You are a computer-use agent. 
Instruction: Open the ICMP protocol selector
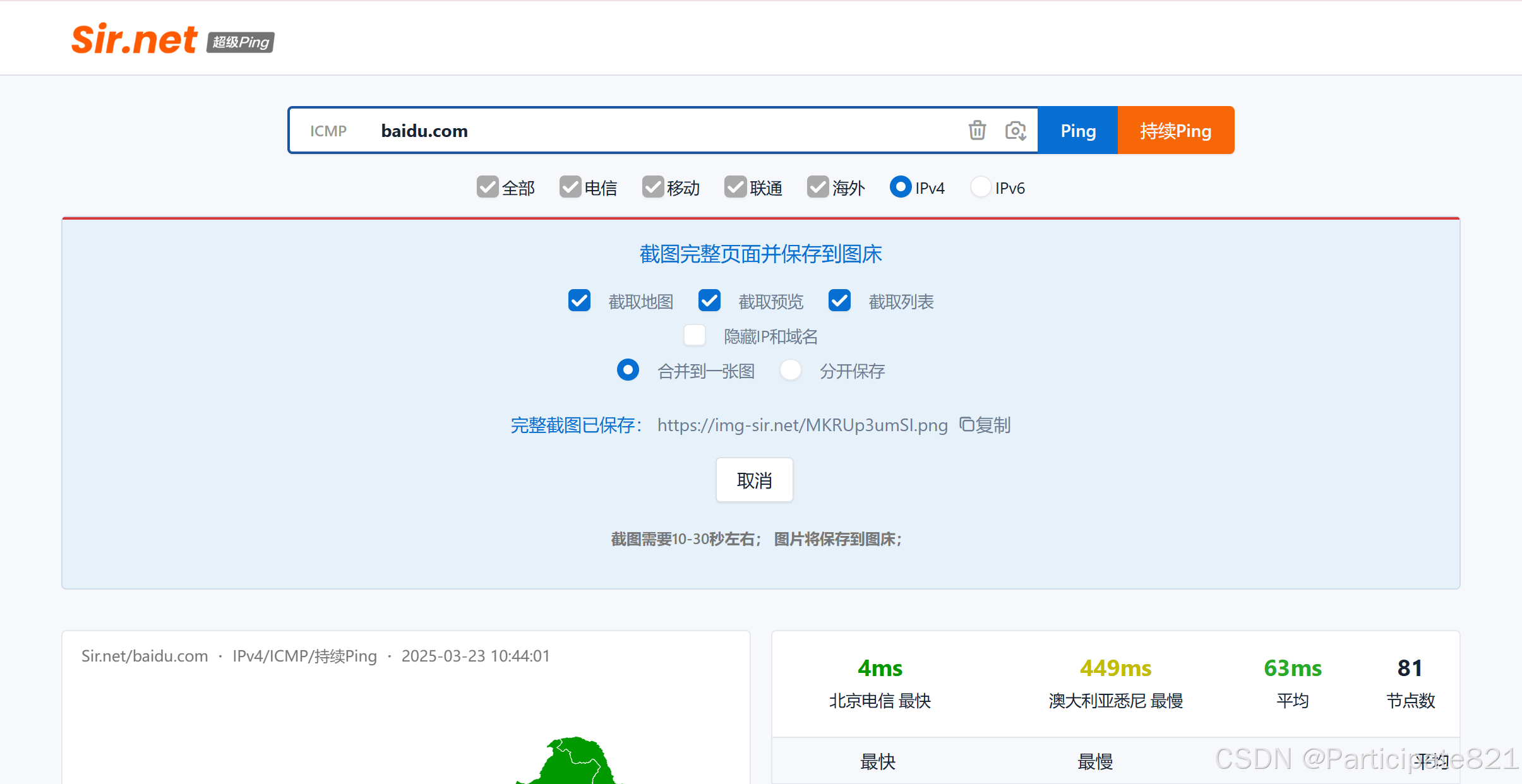coord(328,130)
